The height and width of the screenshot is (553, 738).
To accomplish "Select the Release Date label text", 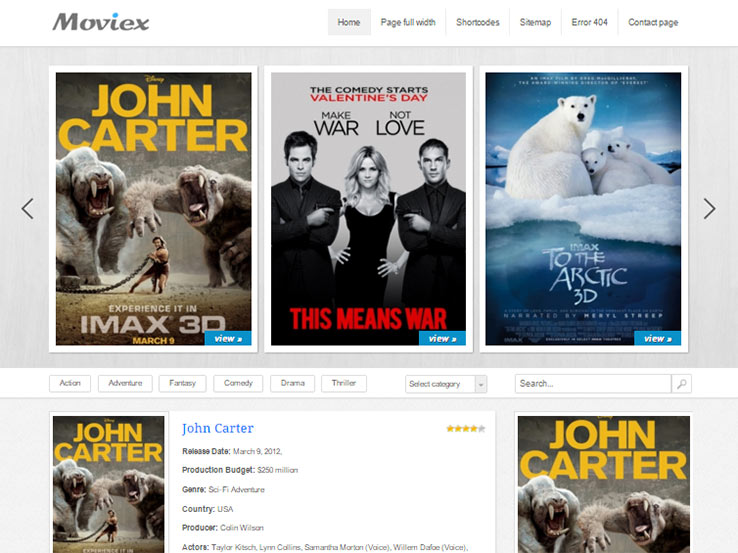I will tap(206, 451).
